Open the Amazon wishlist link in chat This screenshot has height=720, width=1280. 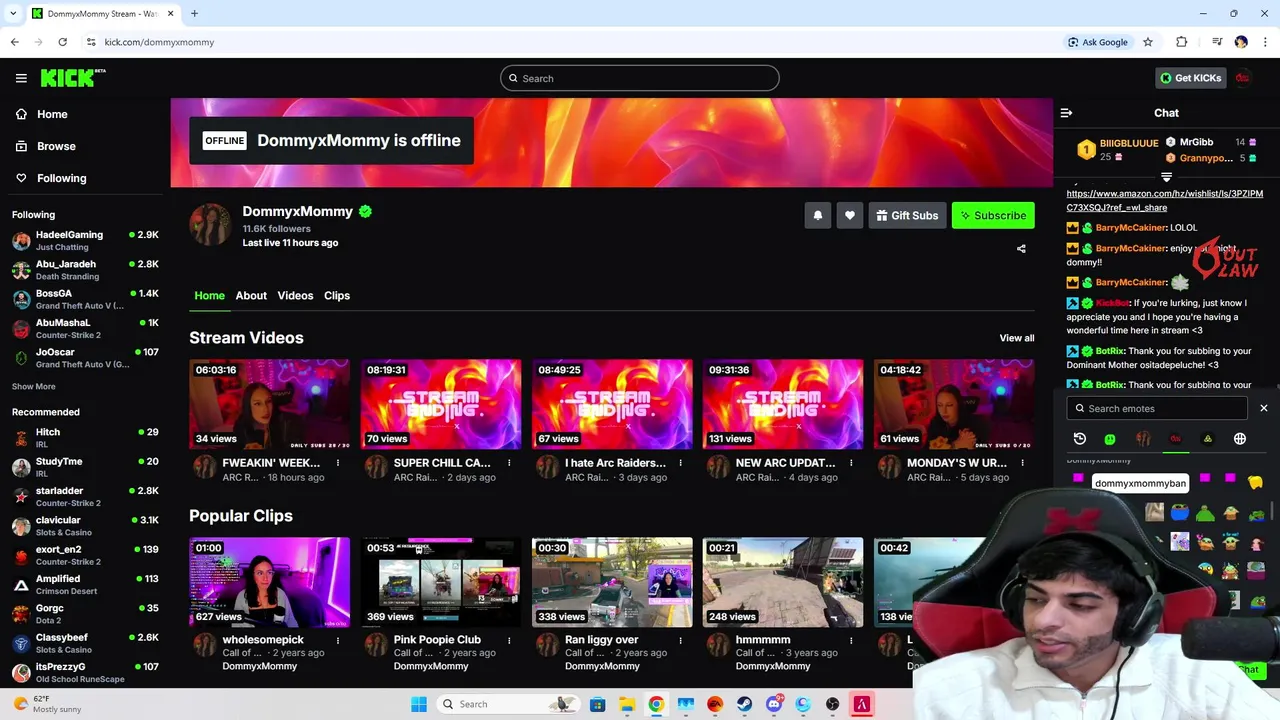(x=1164, y=200)
